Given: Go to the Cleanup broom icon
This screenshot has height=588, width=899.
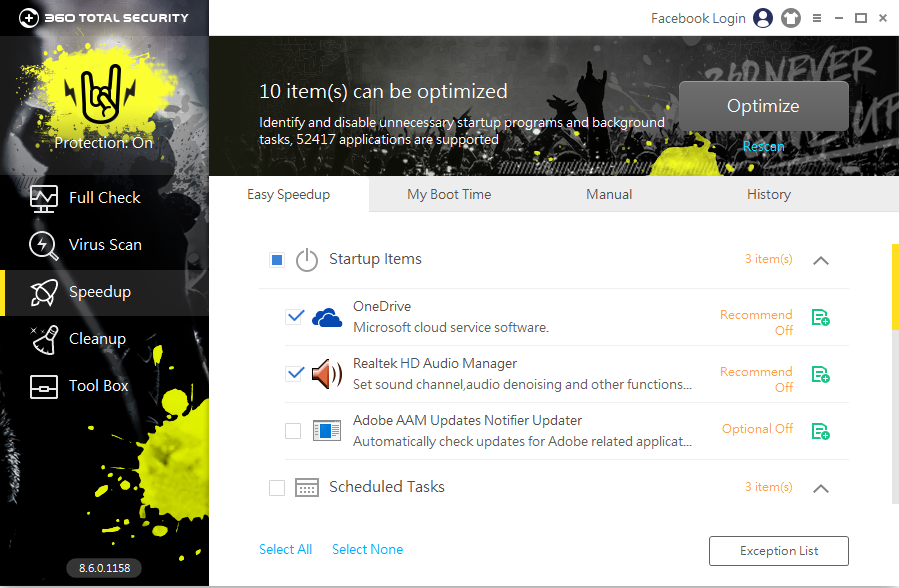Looking at the screenshot, I should (44, 339).
